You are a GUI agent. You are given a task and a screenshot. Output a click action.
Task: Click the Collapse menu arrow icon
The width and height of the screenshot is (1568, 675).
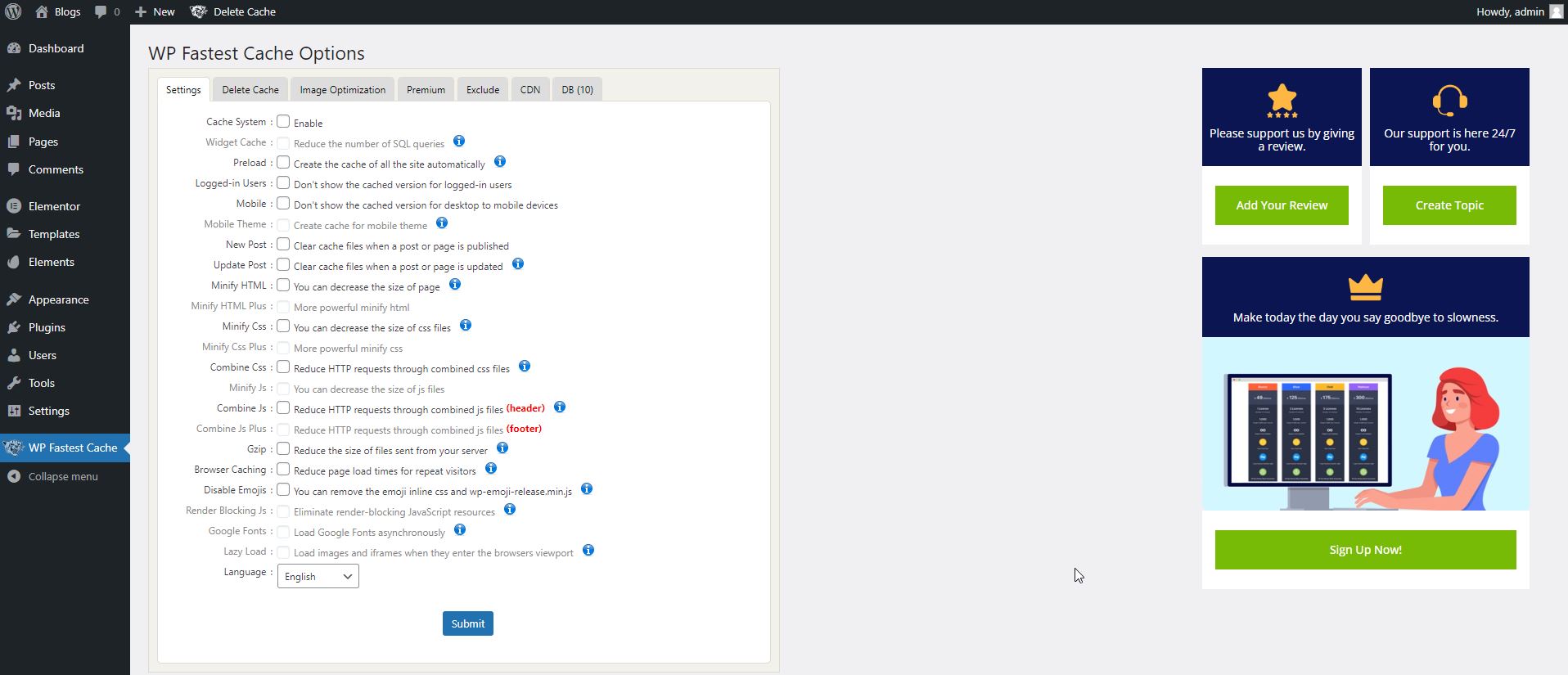click(x=13, y=476)
